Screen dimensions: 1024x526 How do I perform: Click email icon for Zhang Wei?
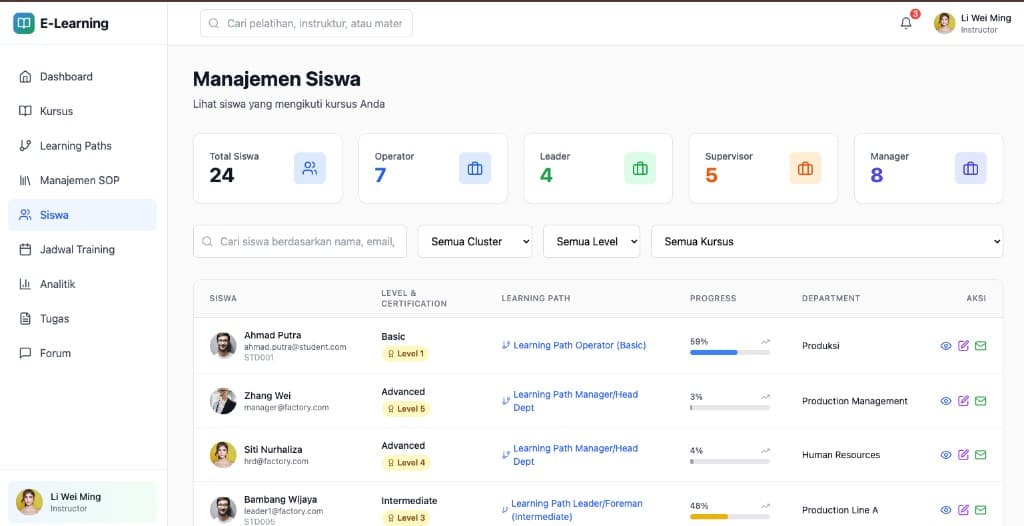(980, 401)
